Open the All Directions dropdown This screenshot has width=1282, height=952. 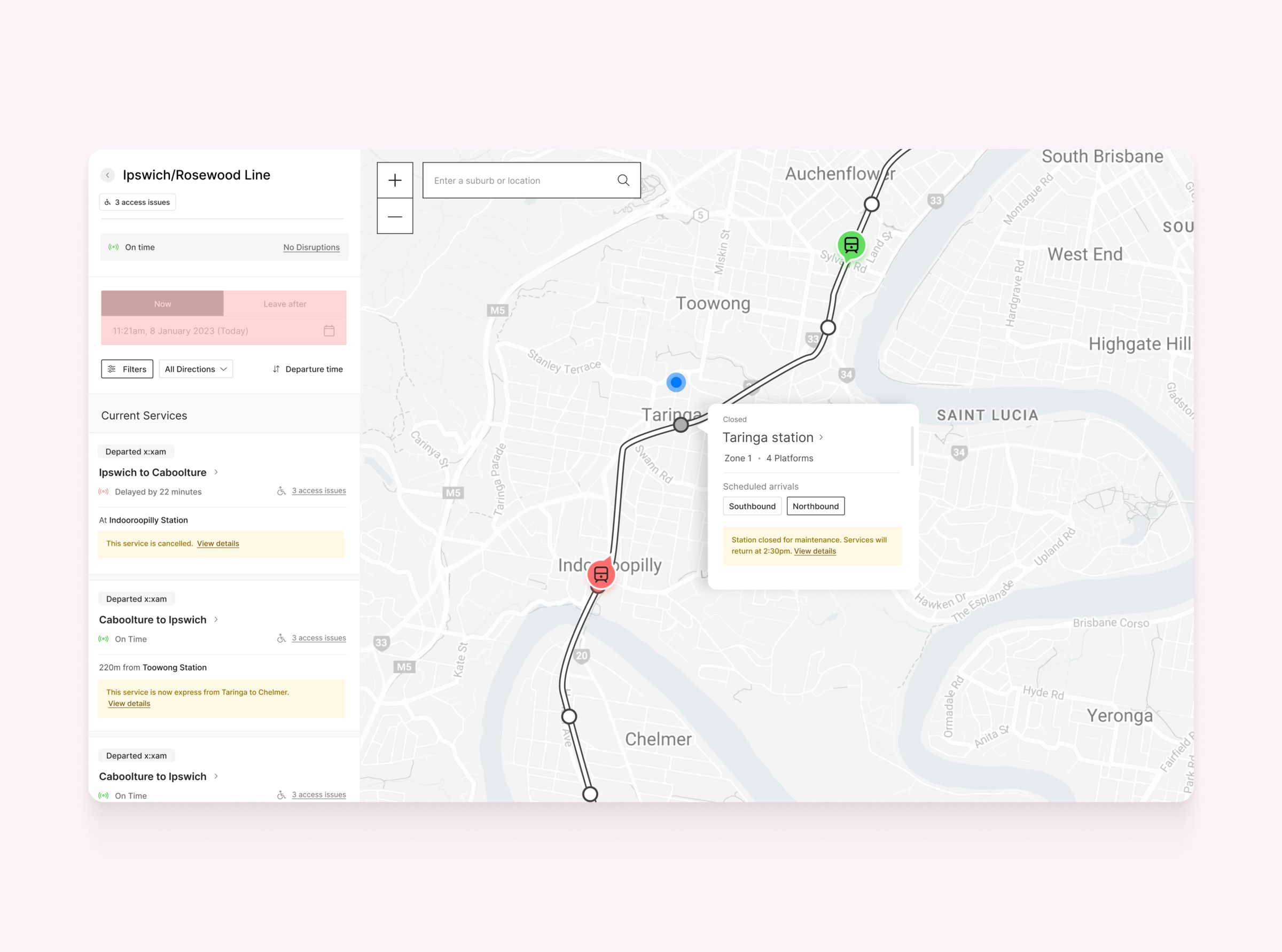196,369
